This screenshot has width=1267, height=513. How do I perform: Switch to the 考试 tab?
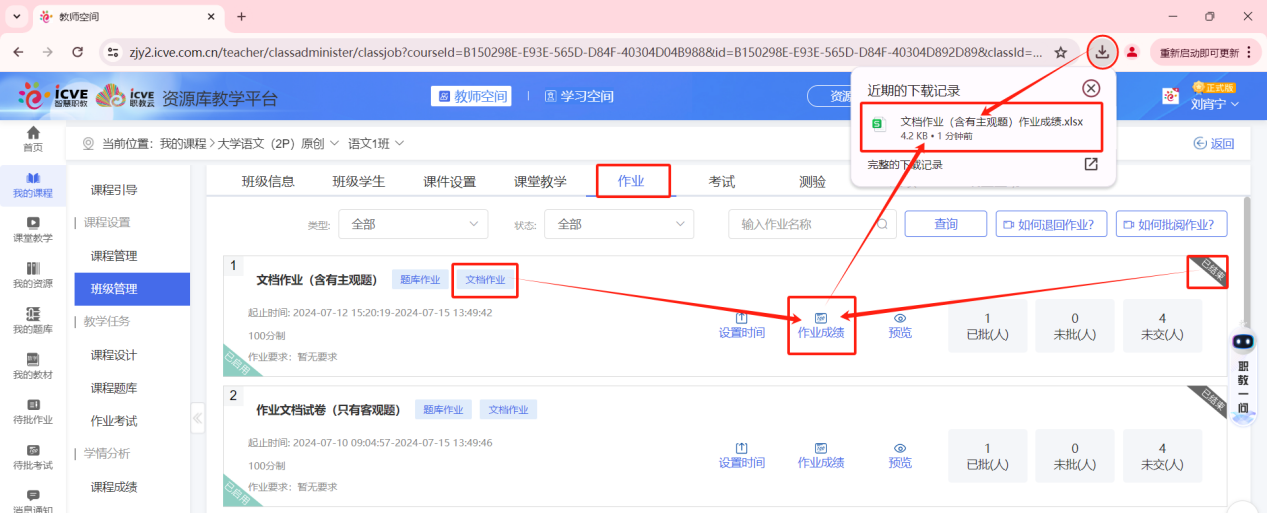[722, 182]
